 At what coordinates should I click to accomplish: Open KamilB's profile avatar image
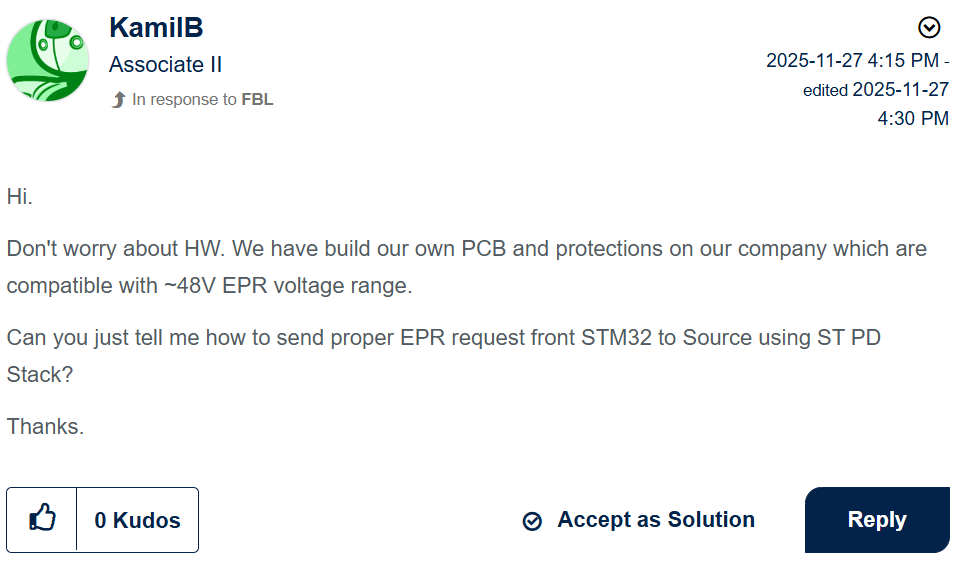coord(48,61)
